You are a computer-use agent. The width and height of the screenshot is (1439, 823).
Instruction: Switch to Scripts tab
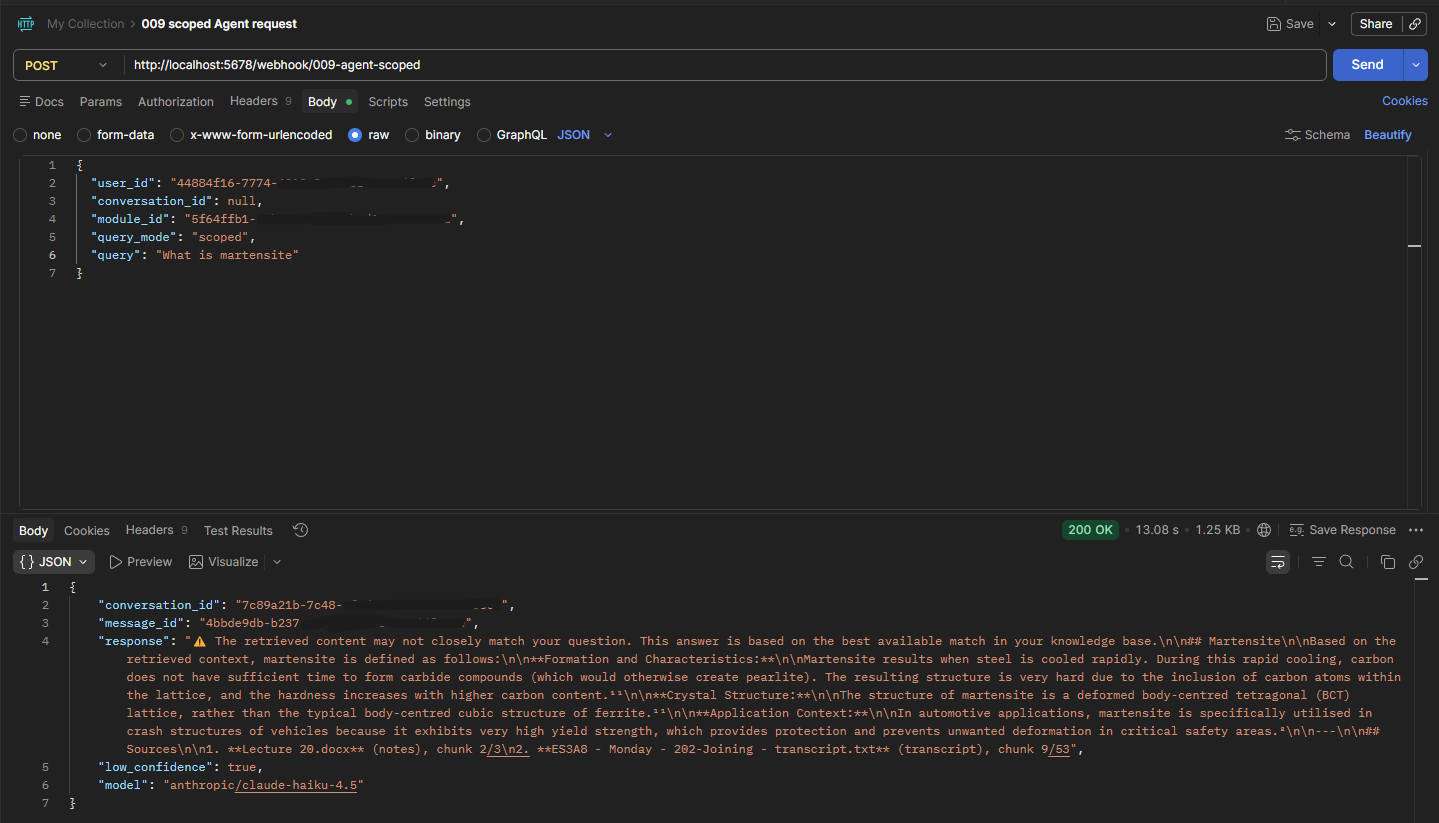click(x=388, y=102)
